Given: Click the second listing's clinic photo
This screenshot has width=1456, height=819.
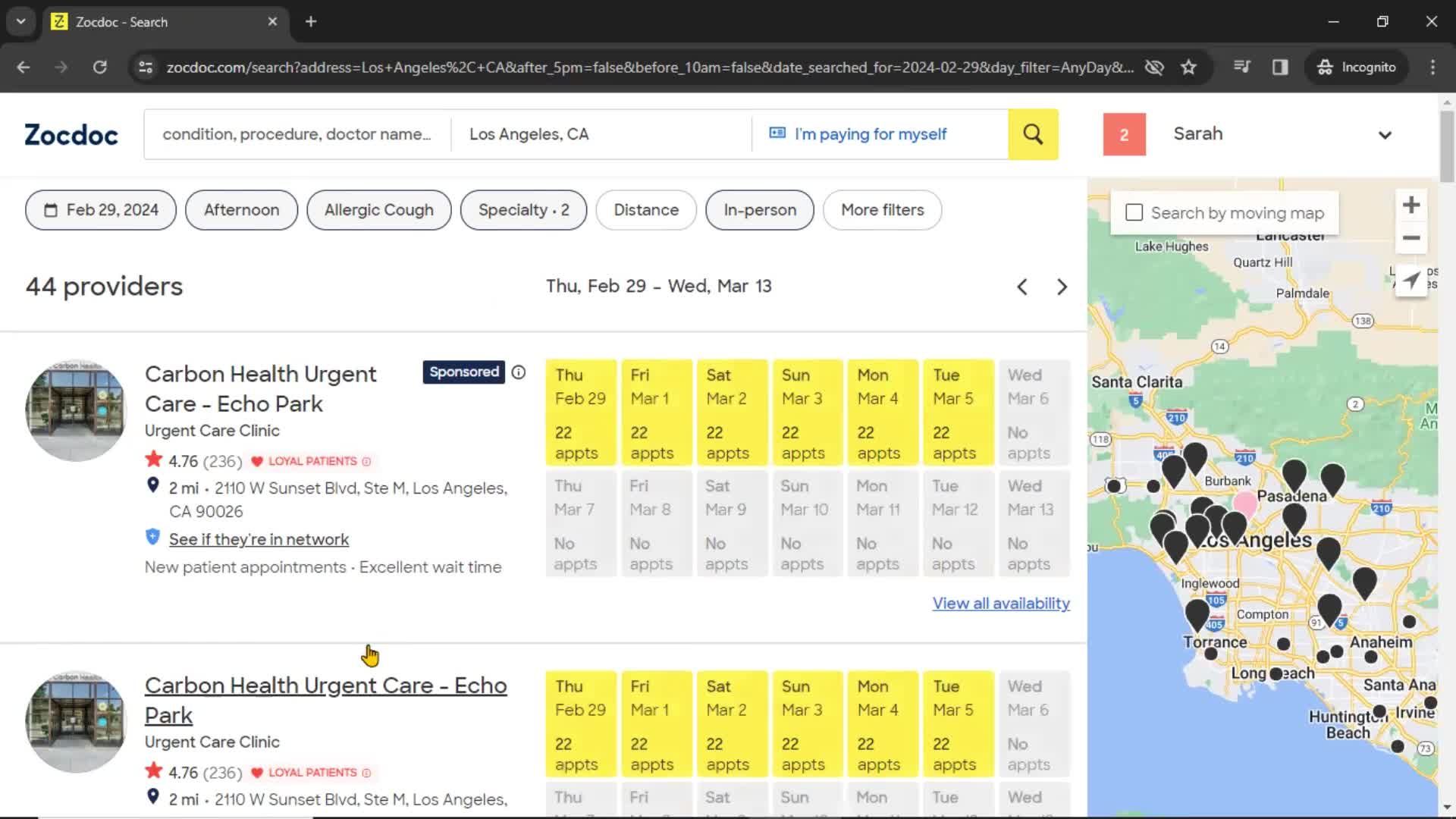Looking at the screenshot, I should (76, 723).
